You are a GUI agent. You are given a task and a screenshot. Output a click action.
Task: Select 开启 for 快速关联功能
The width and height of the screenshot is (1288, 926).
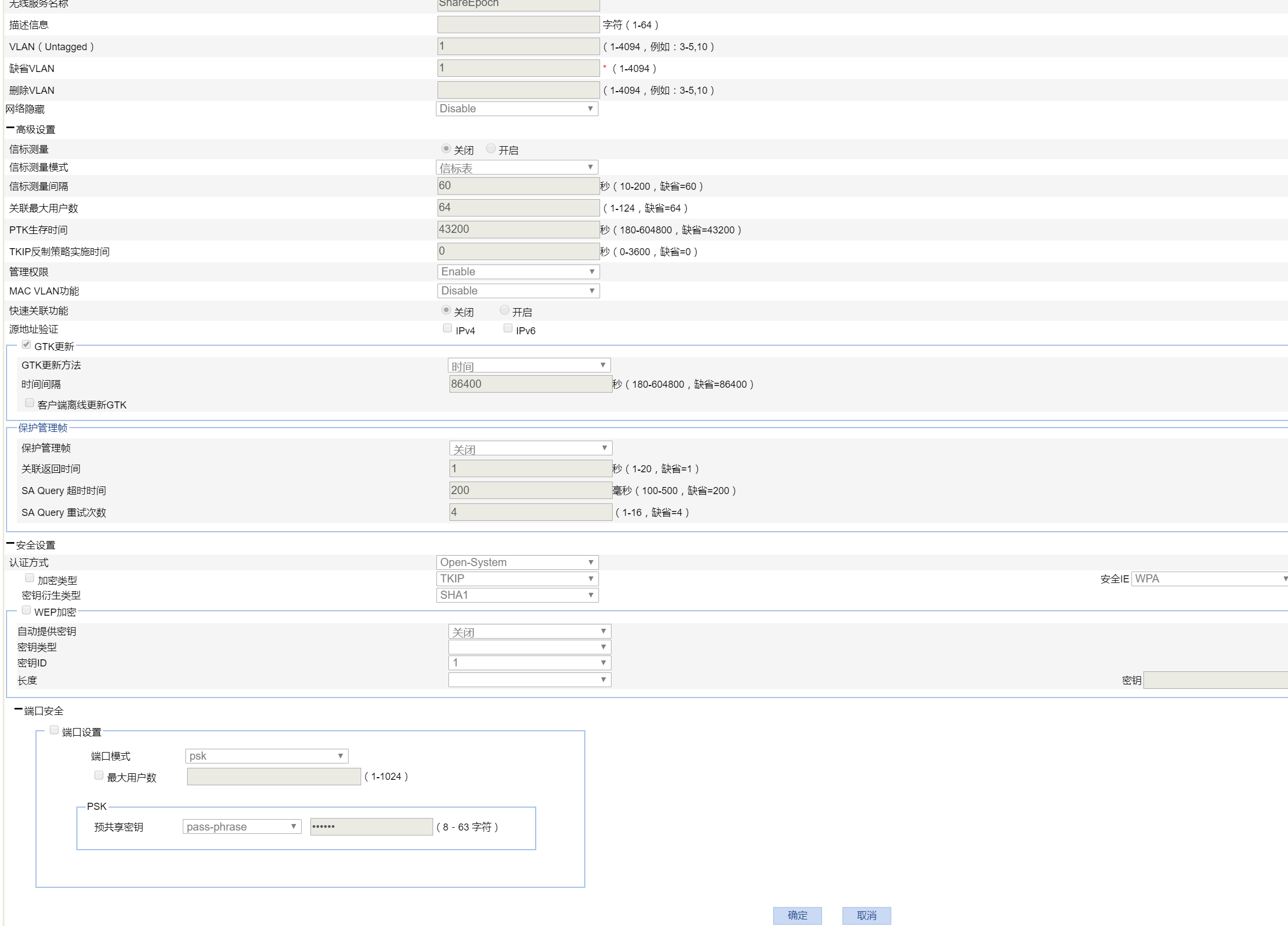point(504,310)
